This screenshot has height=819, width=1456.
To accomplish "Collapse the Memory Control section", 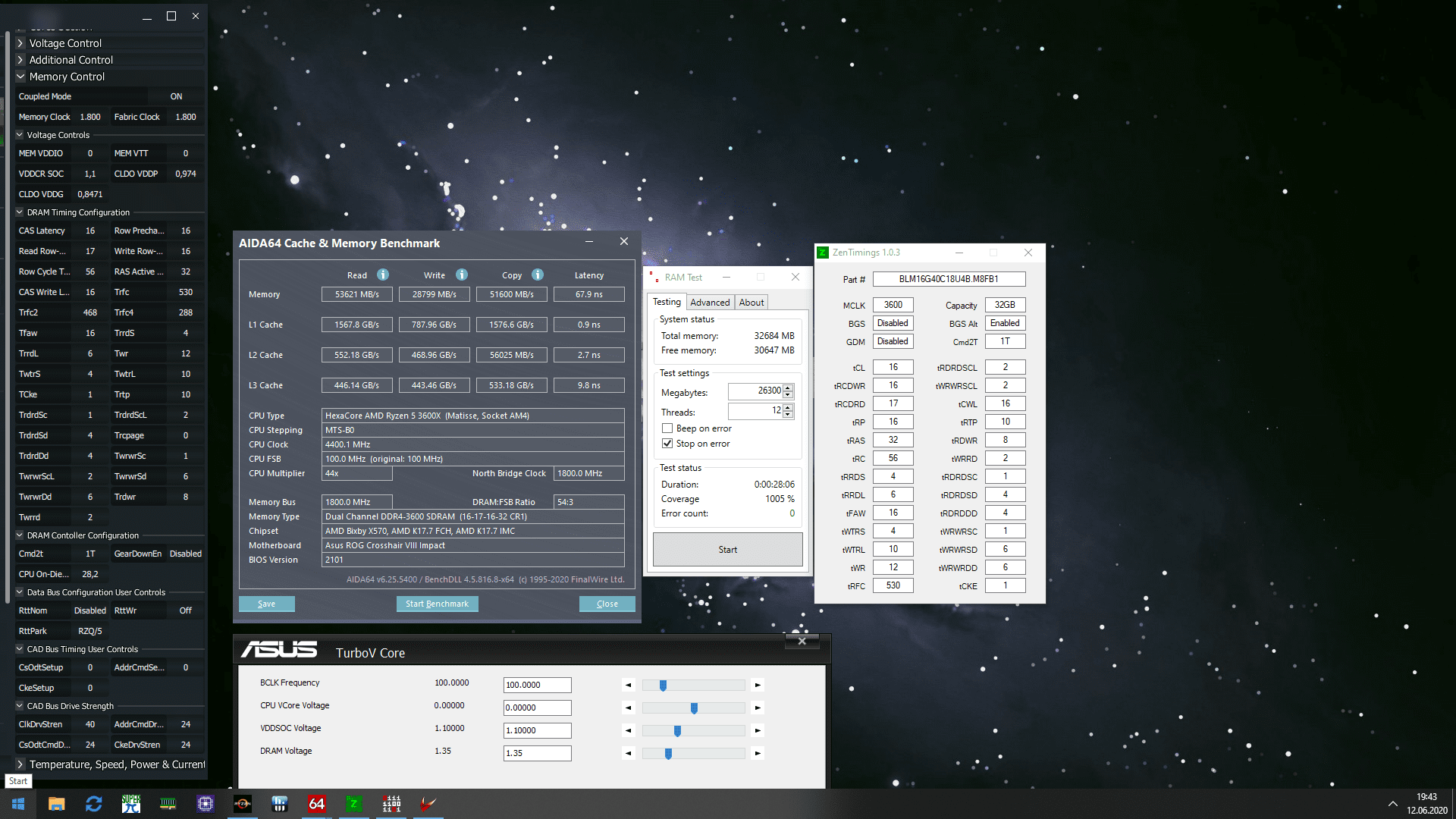I will [20, 77].
